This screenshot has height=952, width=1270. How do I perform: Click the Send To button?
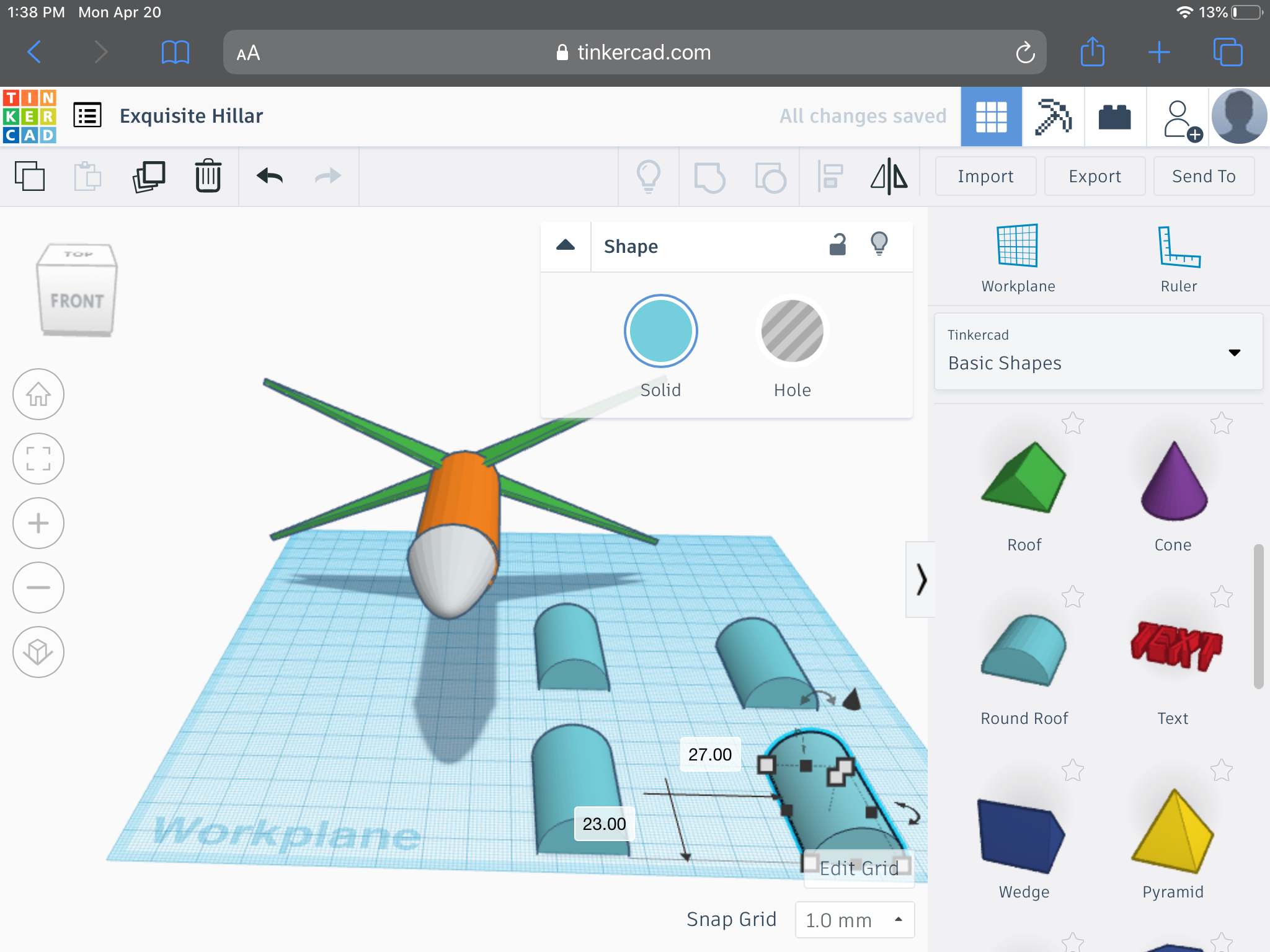pos(1204,177)
